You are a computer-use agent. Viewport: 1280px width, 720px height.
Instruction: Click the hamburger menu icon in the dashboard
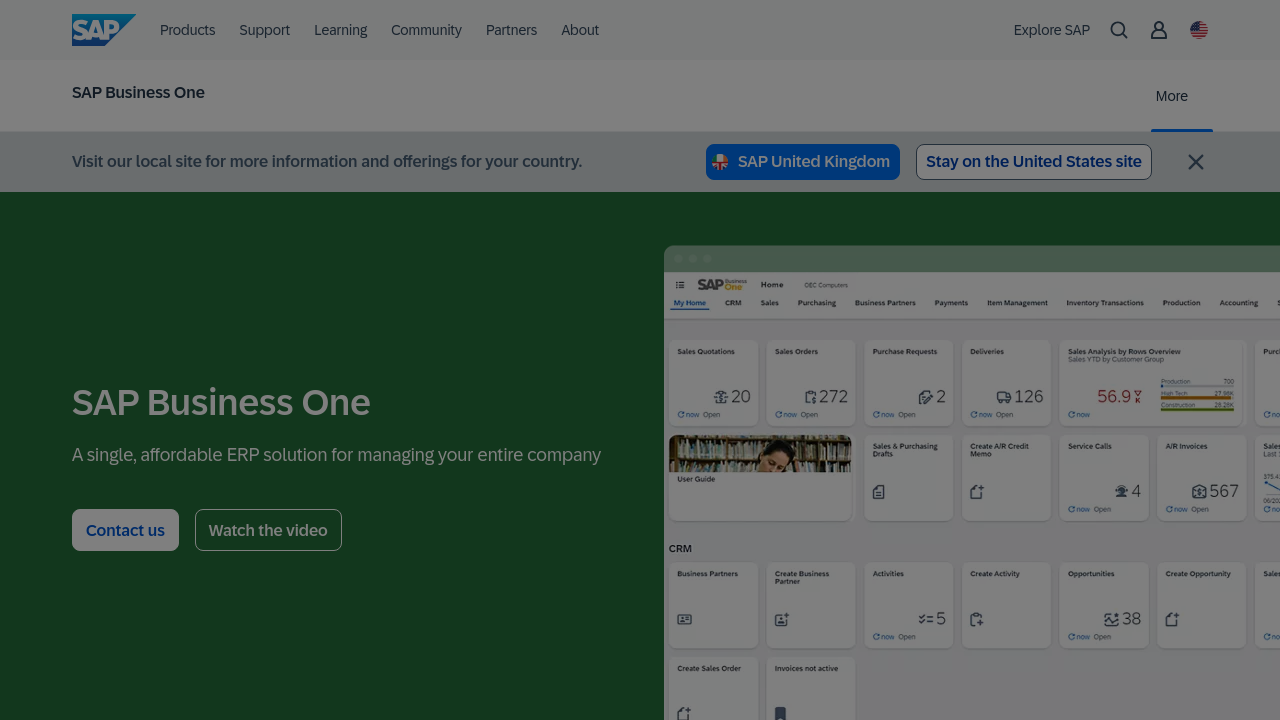680,285
